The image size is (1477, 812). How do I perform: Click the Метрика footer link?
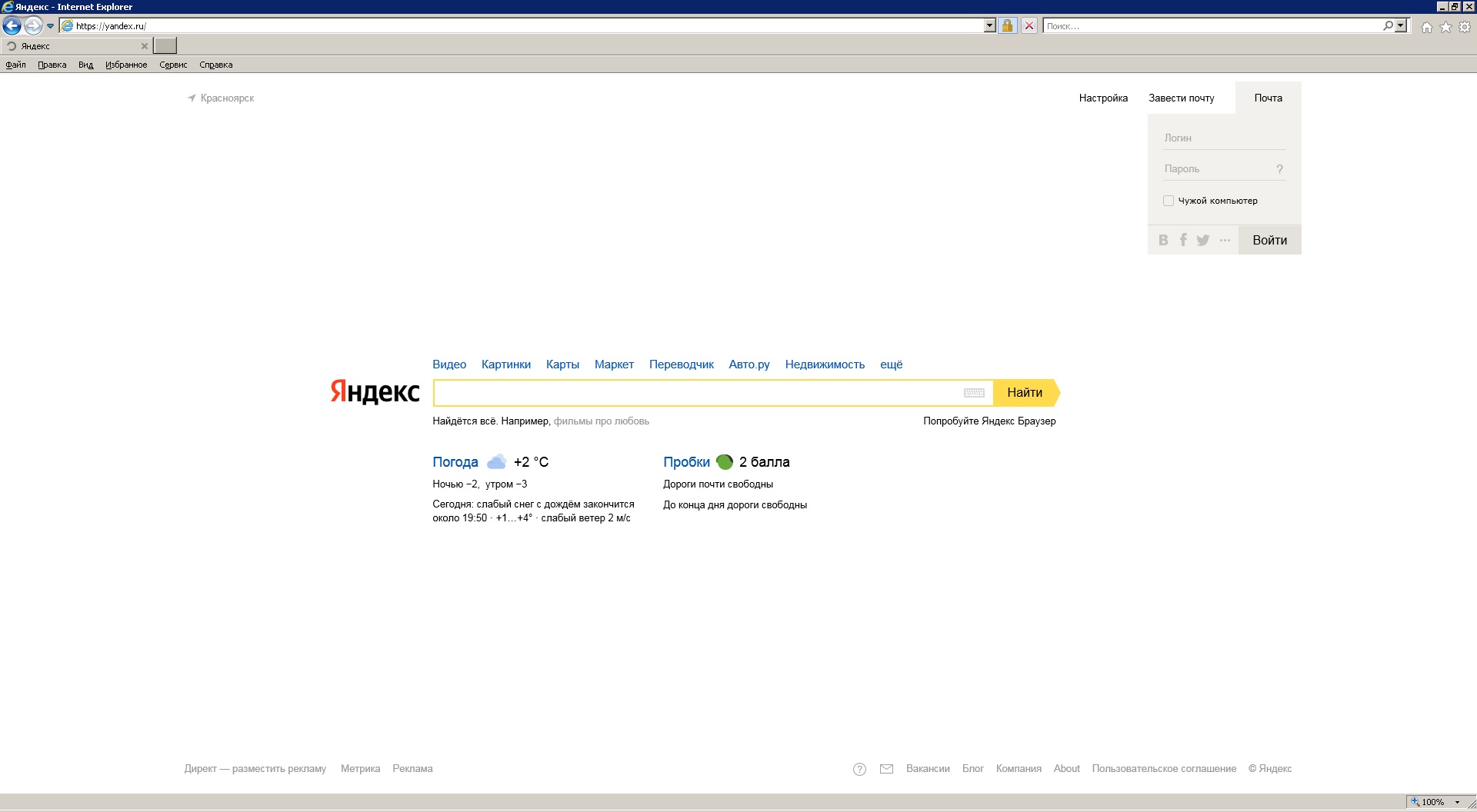pos(361,769)
